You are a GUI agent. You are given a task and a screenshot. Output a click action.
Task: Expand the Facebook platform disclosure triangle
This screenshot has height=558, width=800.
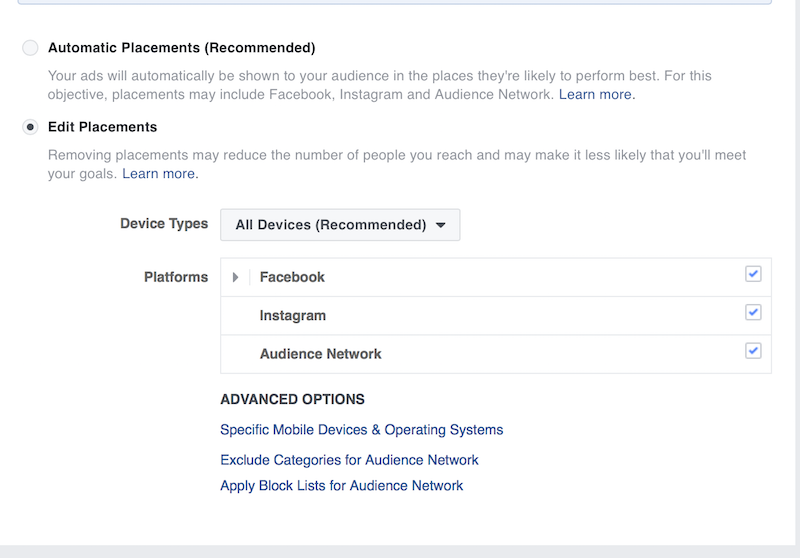(236, 278)
